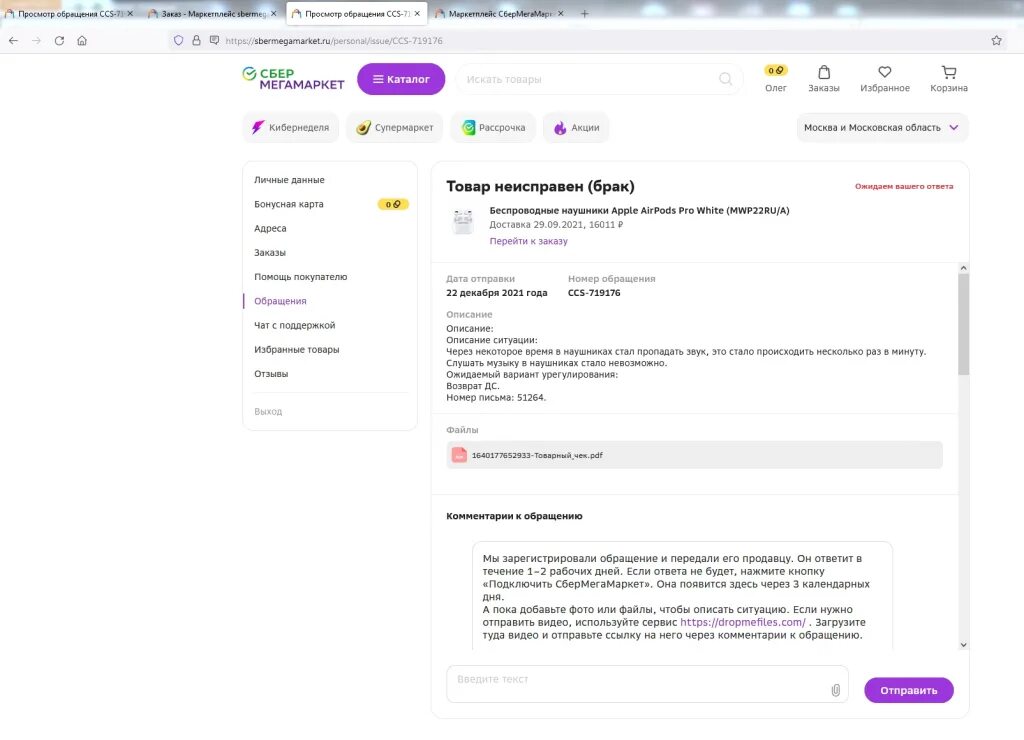Bookmark page with the star icon

[997, 40]
